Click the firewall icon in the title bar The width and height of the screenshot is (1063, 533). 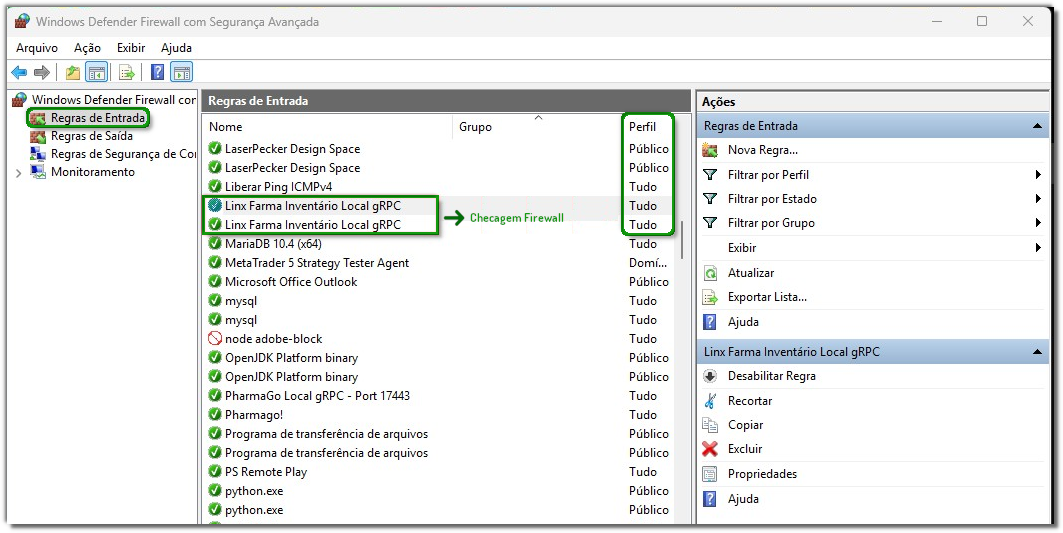[x=22, y=21]
